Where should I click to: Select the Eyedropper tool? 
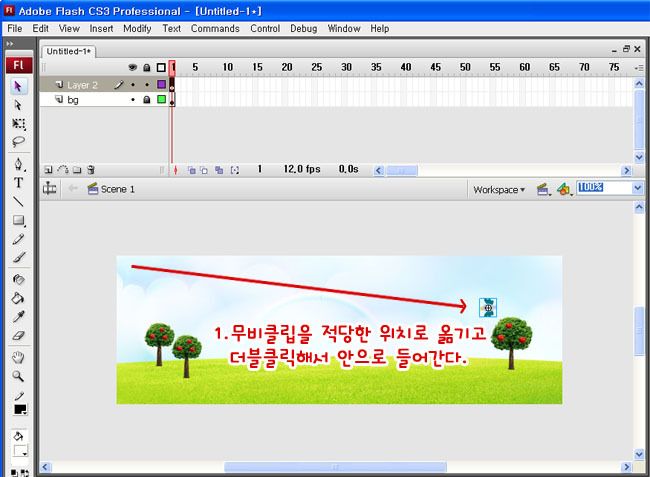pos(18,317)
